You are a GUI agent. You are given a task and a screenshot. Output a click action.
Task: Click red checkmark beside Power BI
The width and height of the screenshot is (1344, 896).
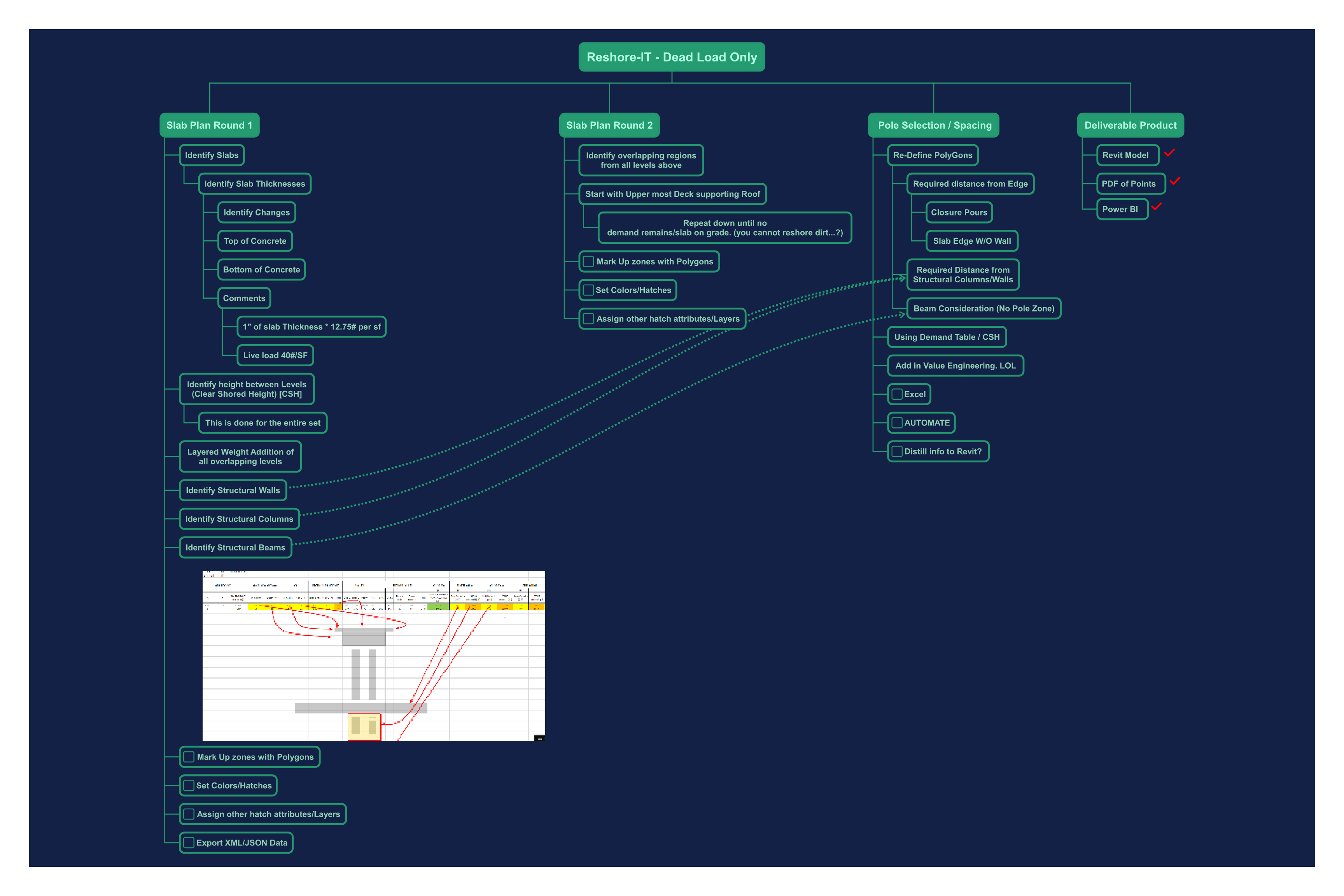(x=1157, y=207)
